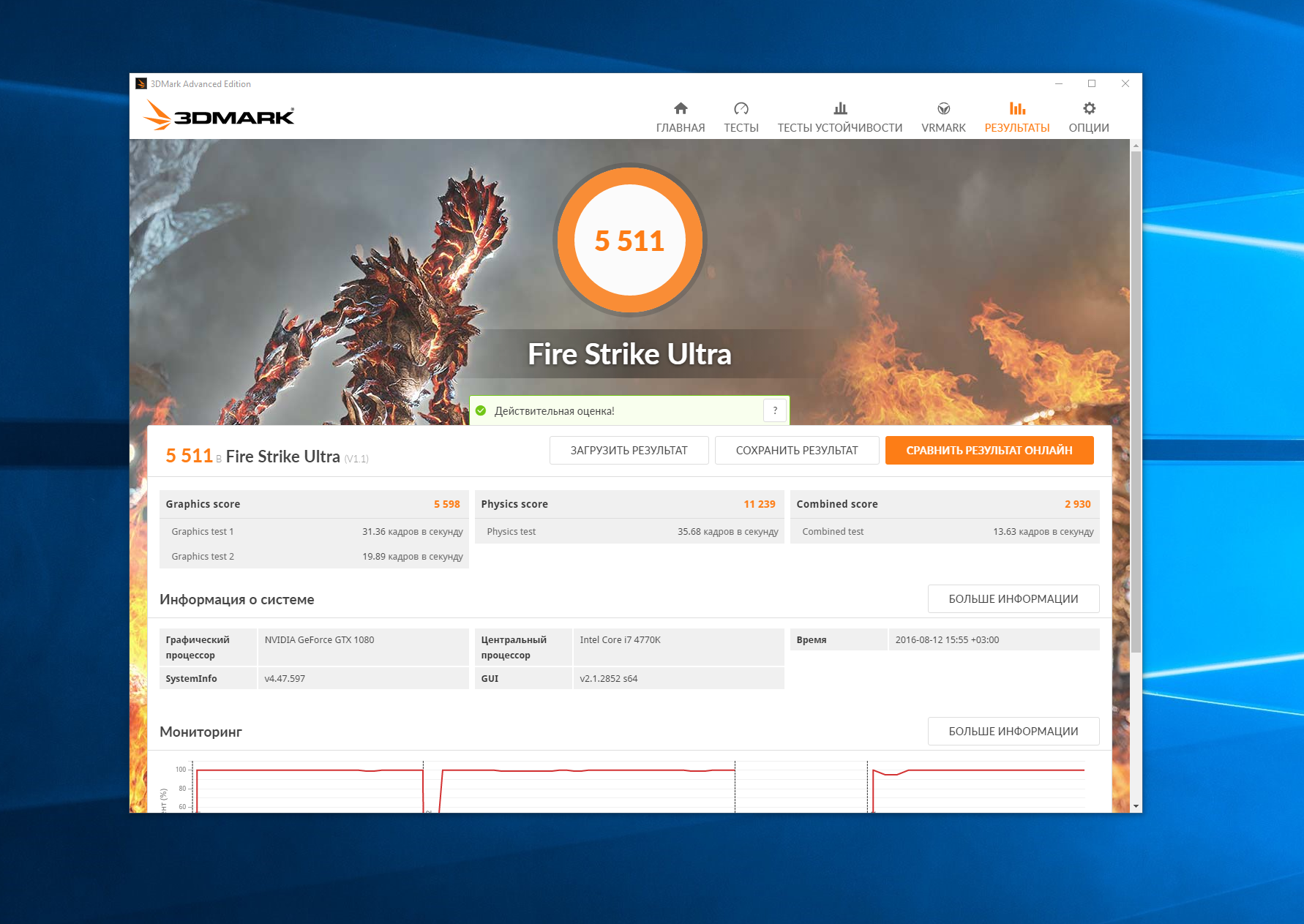
Task: Open the ГЛАВНАЯ home icon
Action: (x=681, y=108)
